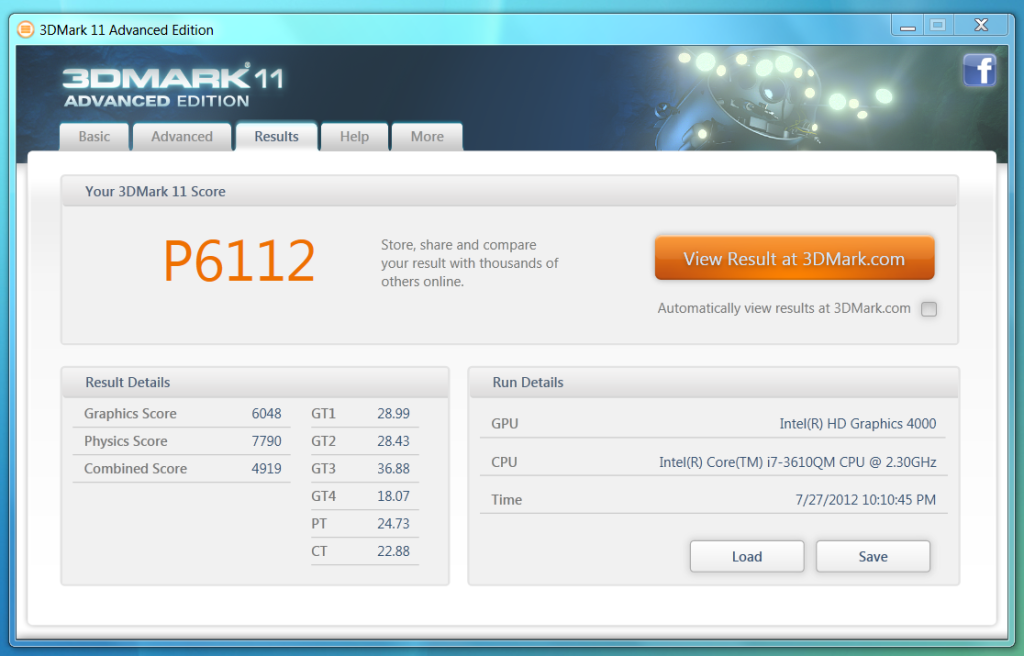
Task: Click the GT4 result 18.07
Action: click(393, 496)
